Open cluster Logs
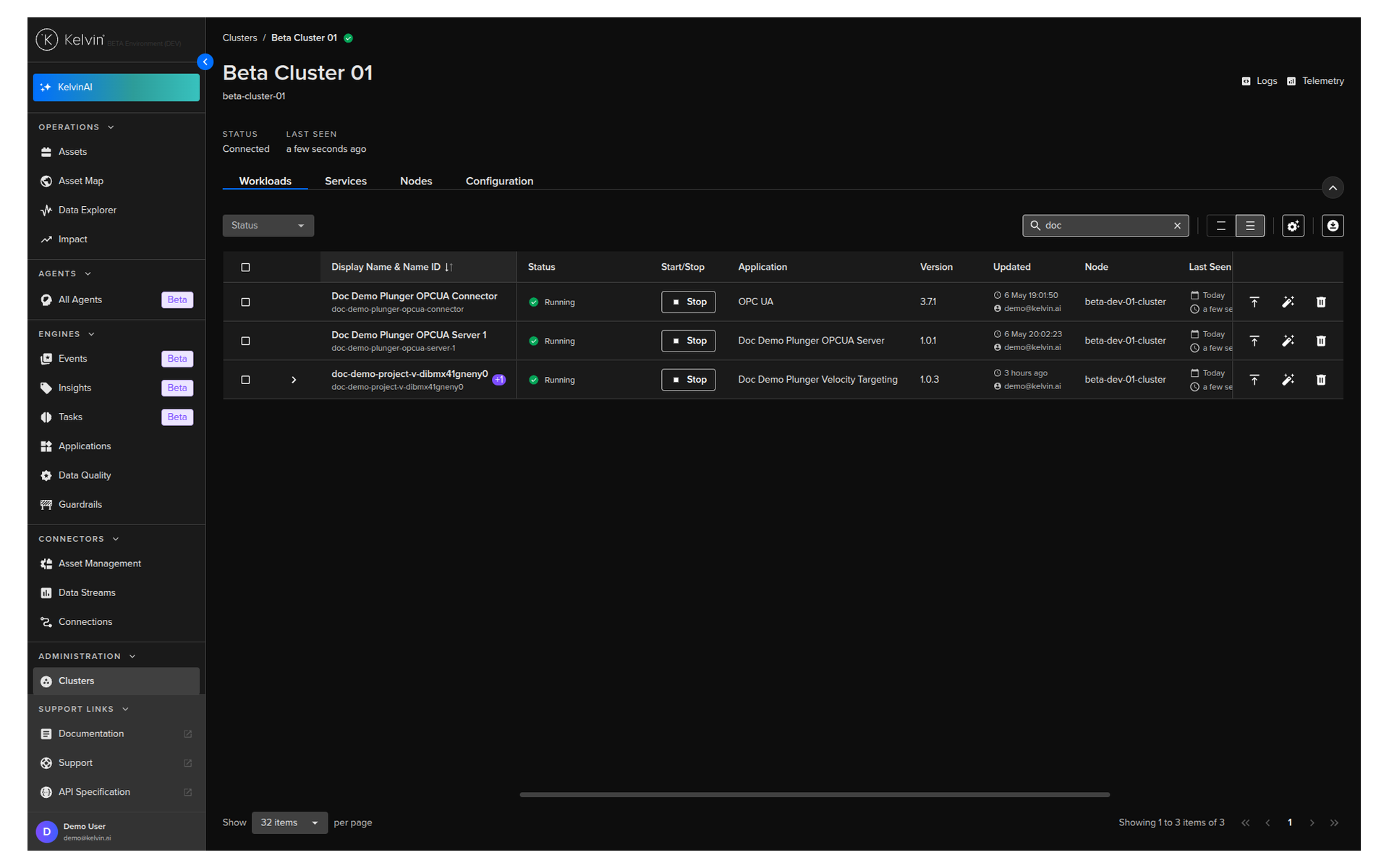This screenshot has width=1389, height=868. [1260, 81]
